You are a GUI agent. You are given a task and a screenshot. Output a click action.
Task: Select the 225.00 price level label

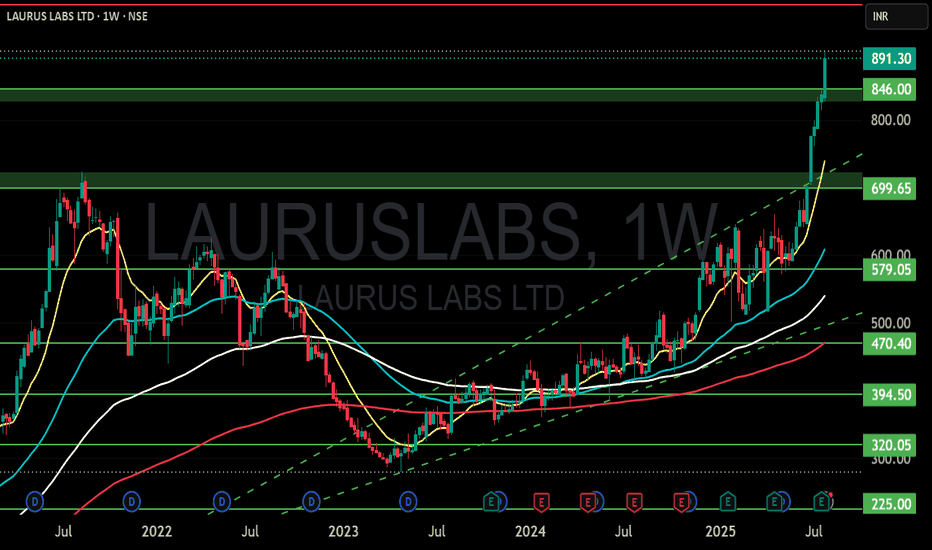tap(889, 504)
